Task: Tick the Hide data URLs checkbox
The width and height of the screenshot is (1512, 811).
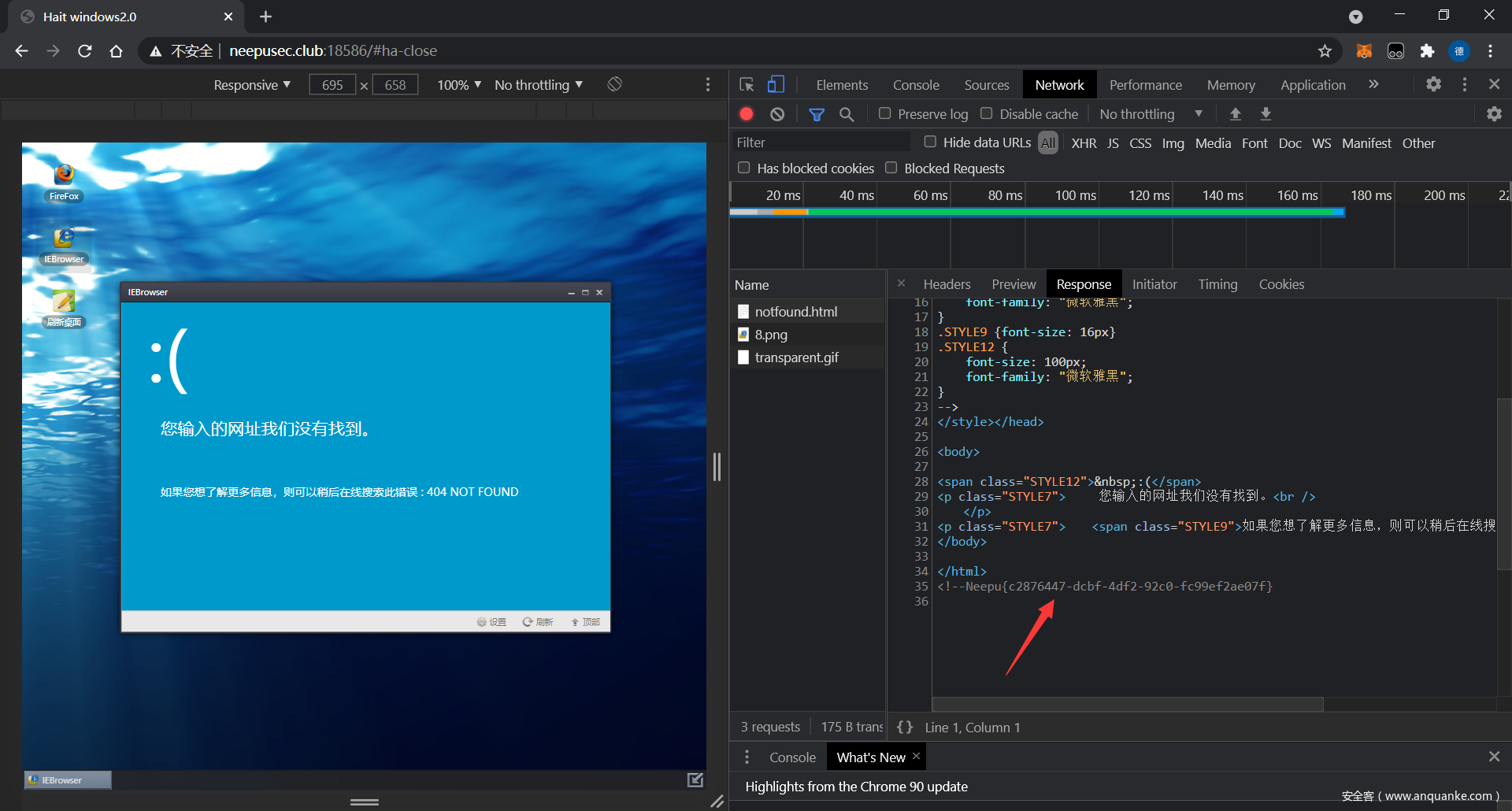Action: coord(930,142)
